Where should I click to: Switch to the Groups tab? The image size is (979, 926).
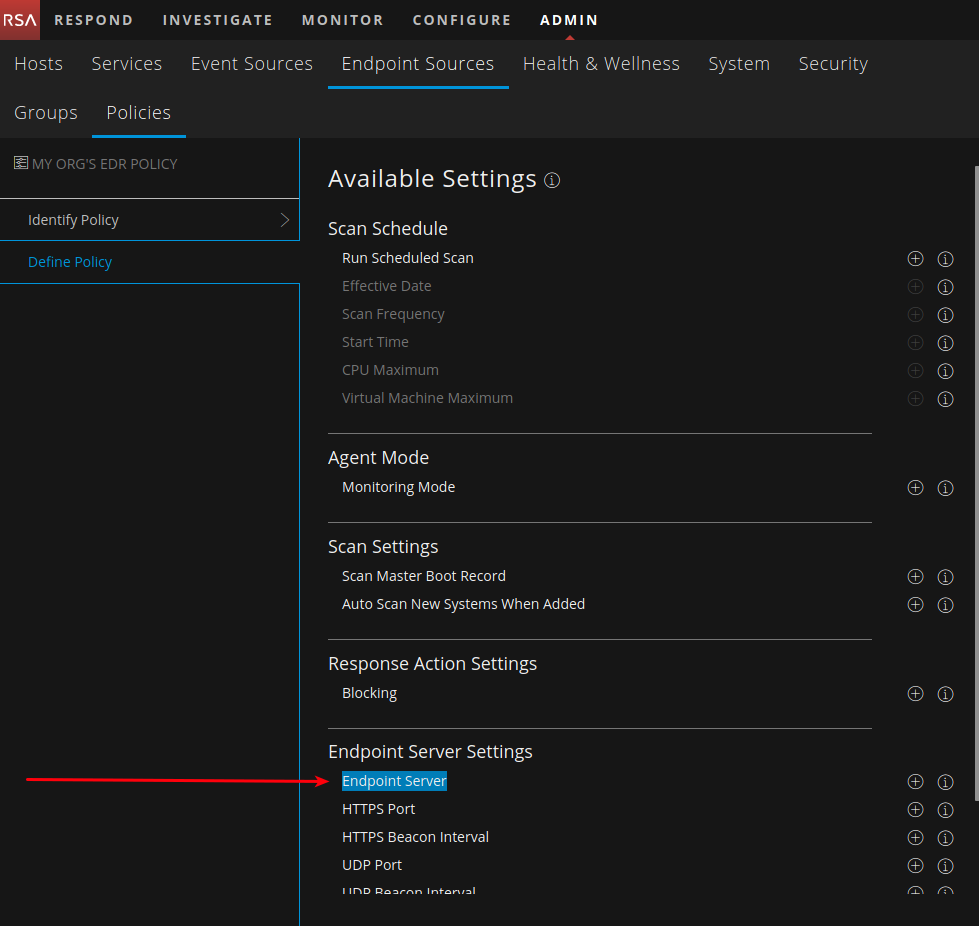click(46, 113)
